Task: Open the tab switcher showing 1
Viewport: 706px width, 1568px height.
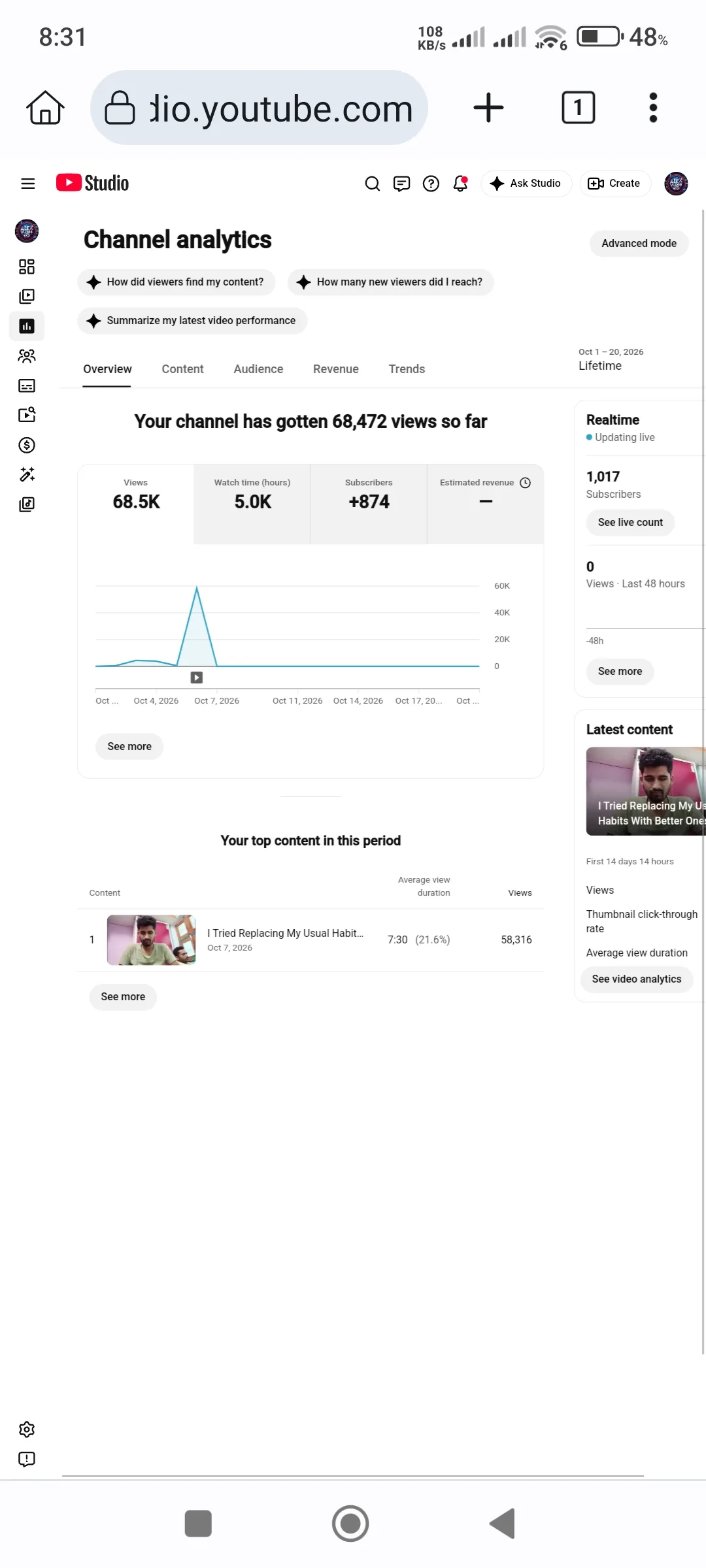Action: pos(579,108)
